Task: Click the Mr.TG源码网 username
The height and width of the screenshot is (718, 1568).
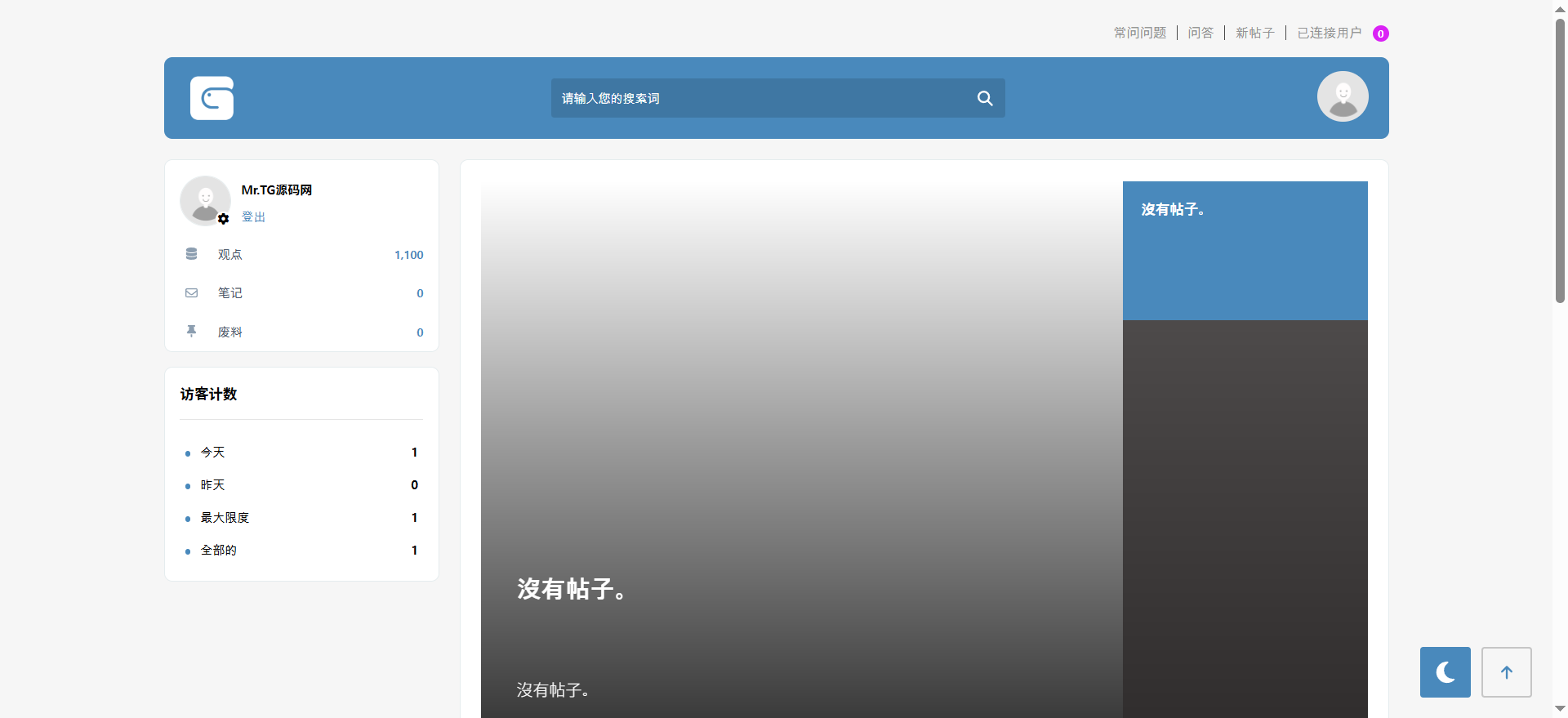Action: [277, 190]
